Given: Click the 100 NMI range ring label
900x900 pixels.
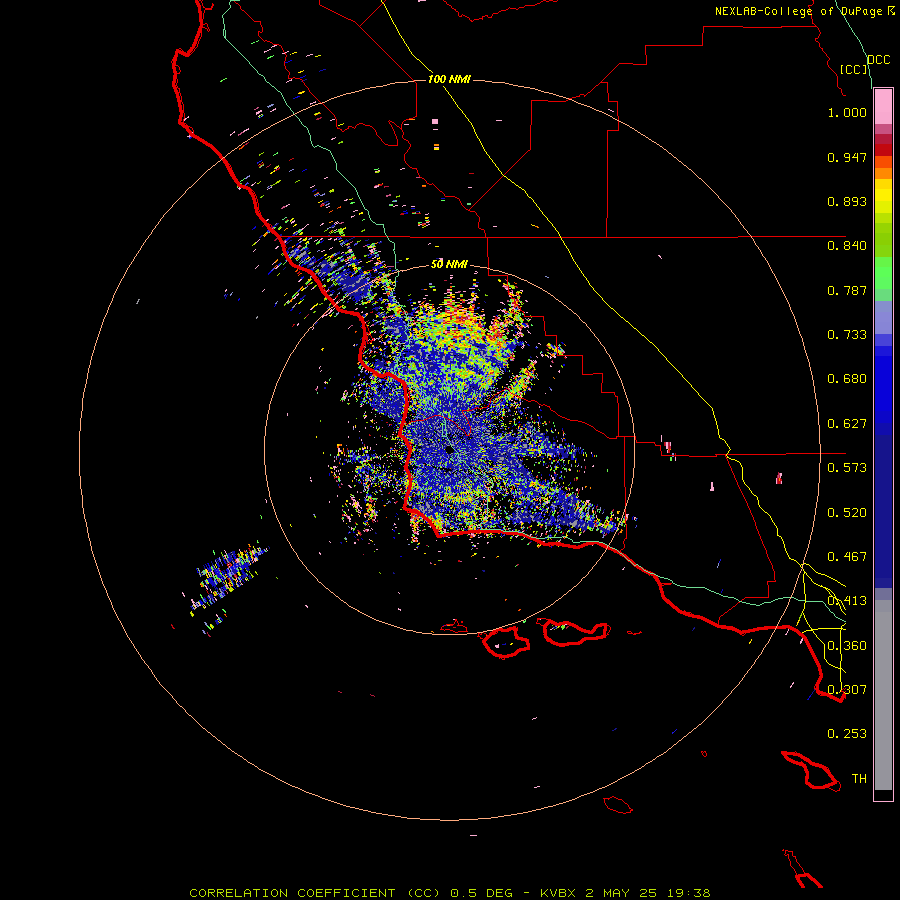Looking at the screenshot, I should (449, 79).
